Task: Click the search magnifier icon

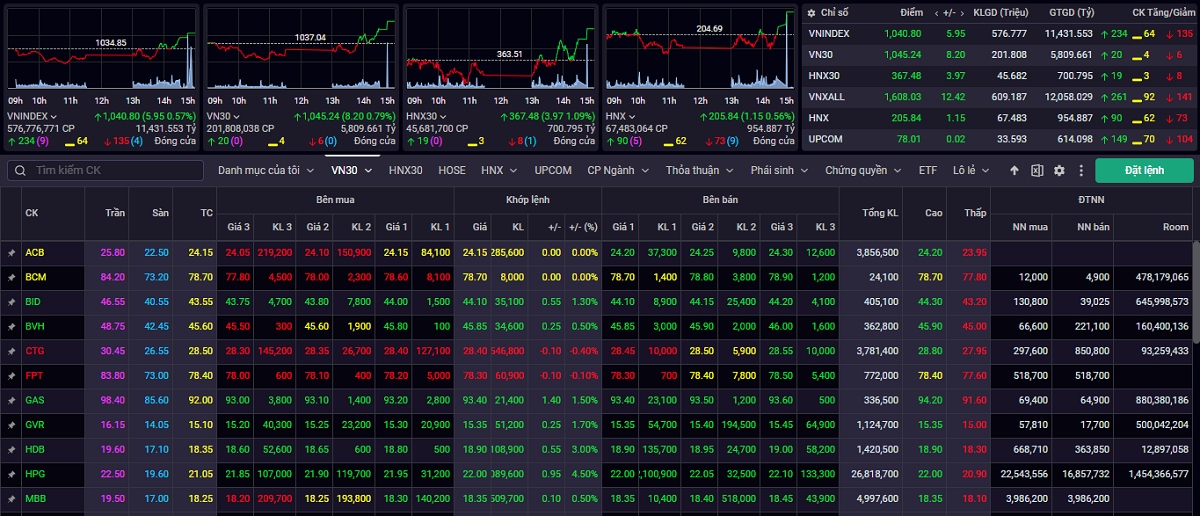Action: [20, 171]
